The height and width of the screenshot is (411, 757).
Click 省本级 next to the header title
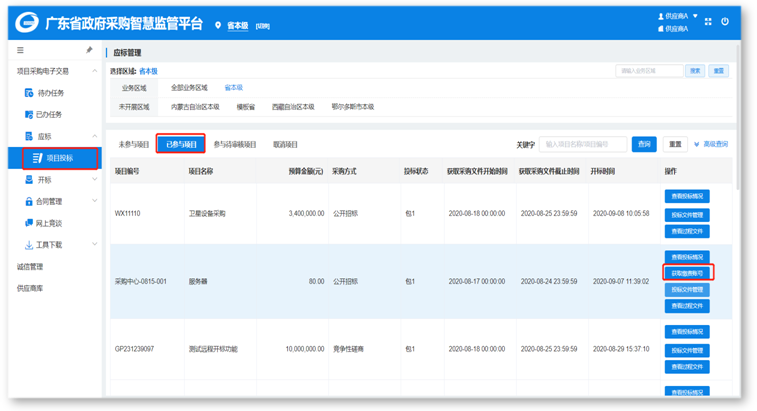coord(238,26)
